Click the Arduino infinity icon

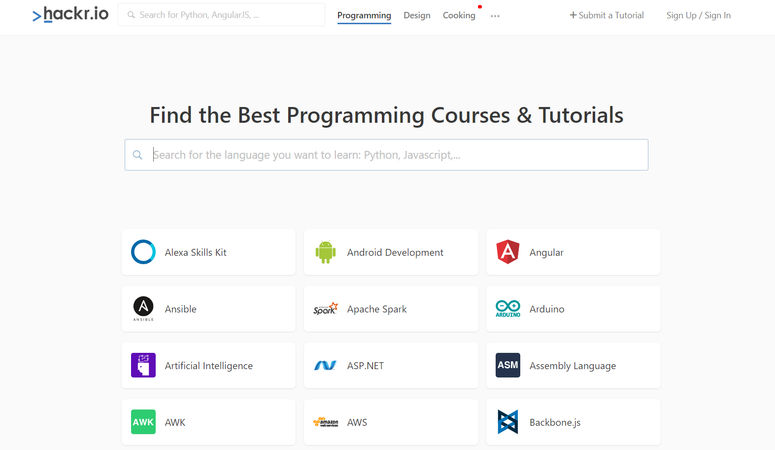[507, 309]
